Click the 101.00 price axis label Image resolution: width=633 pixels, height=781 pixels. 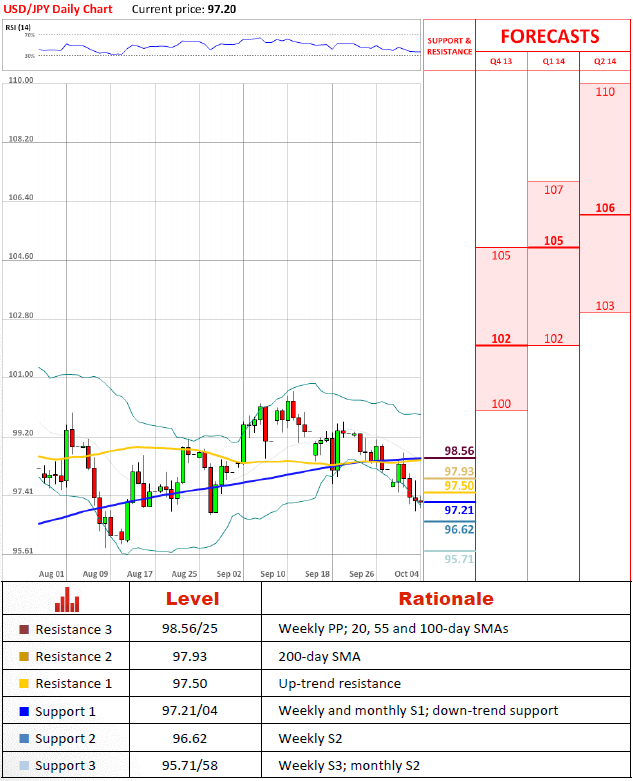pyautogui.click(x=21, y=374)
